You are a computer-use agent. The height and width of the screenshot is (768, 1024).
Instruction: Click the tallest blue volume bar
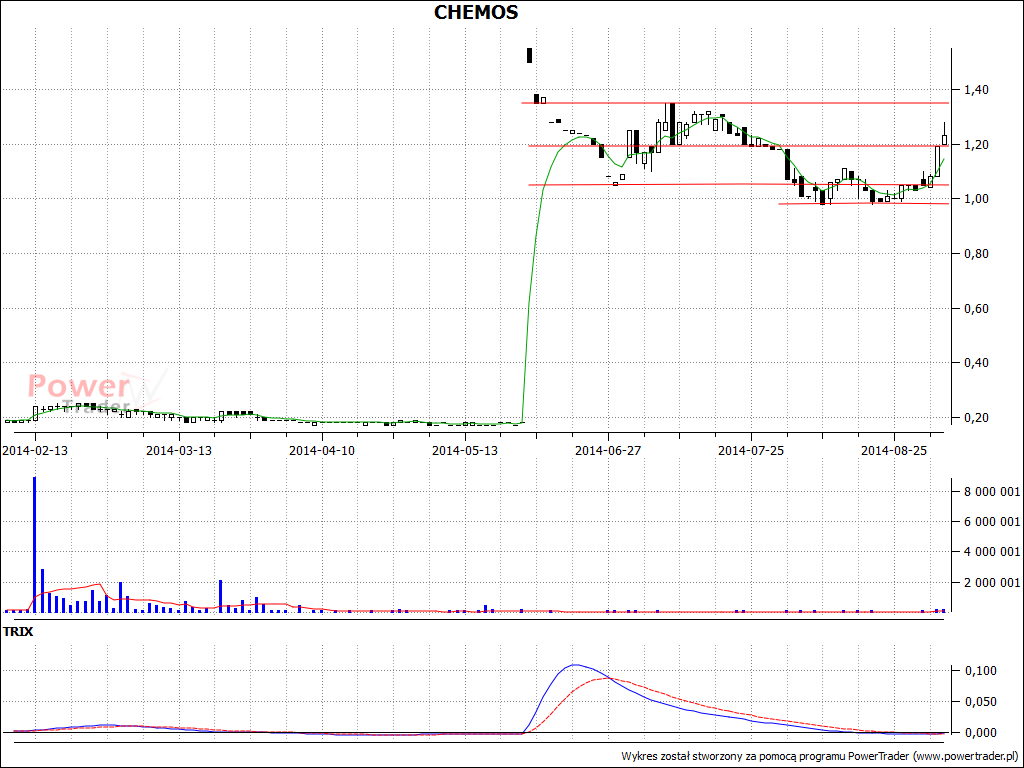35,545
